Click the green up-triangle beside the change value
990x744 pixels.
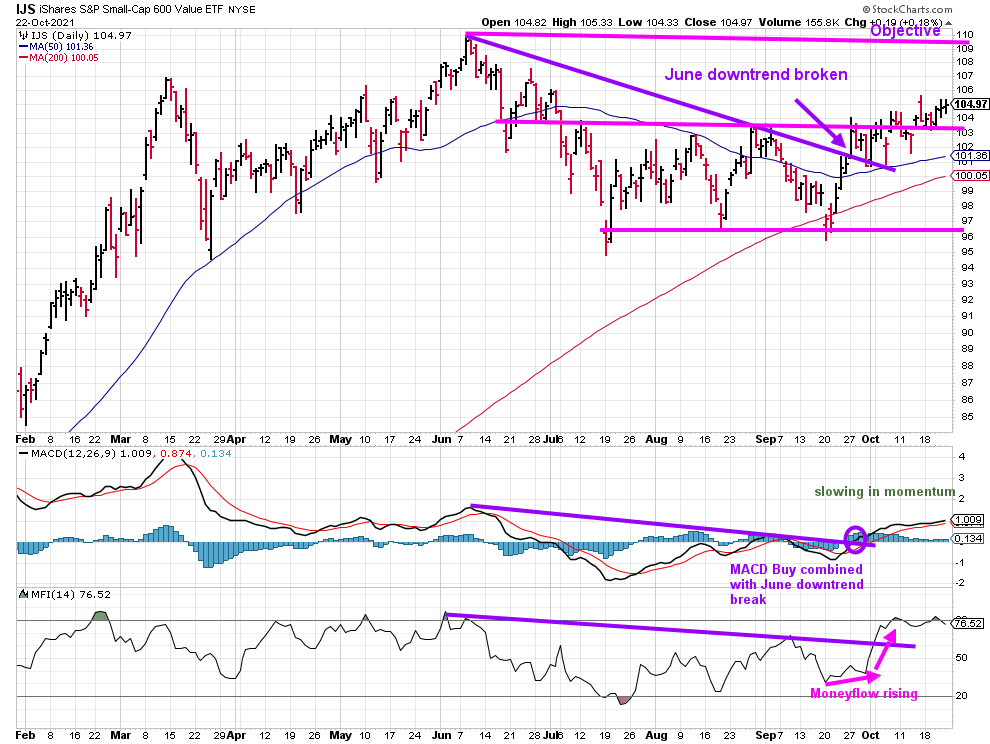tap(949, 23)
